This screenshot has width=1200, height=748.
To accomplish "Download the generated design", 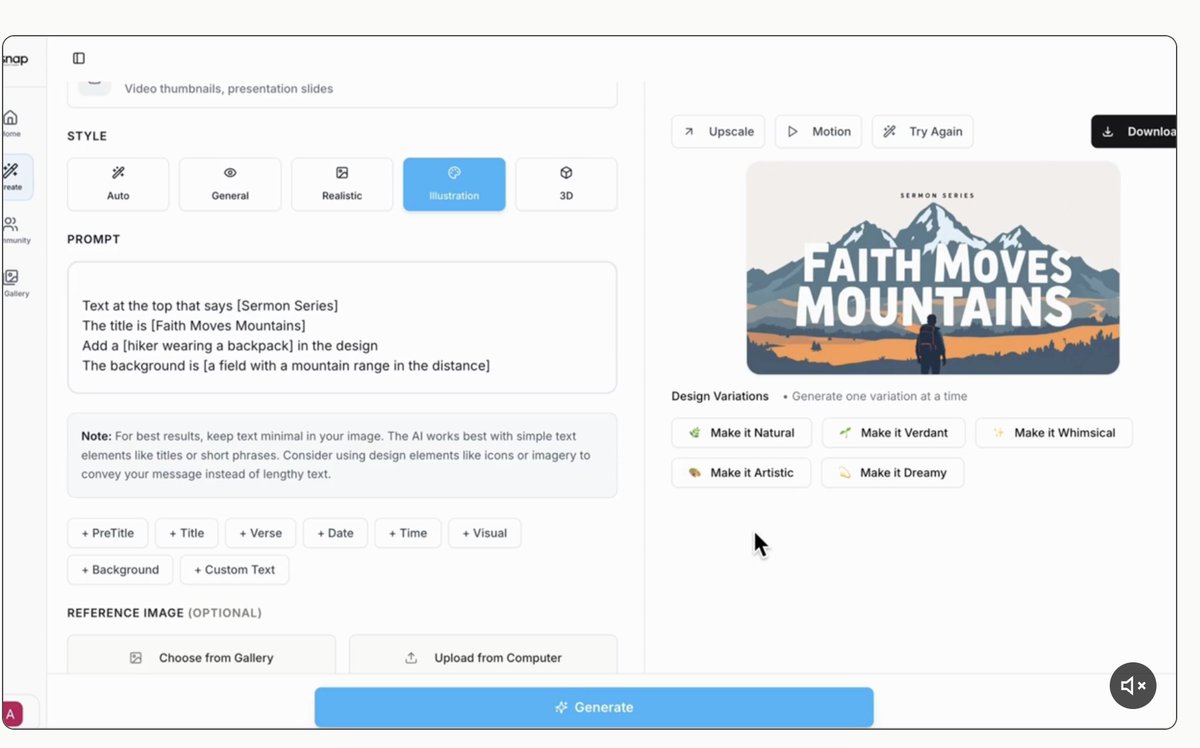I will 1134,131.
